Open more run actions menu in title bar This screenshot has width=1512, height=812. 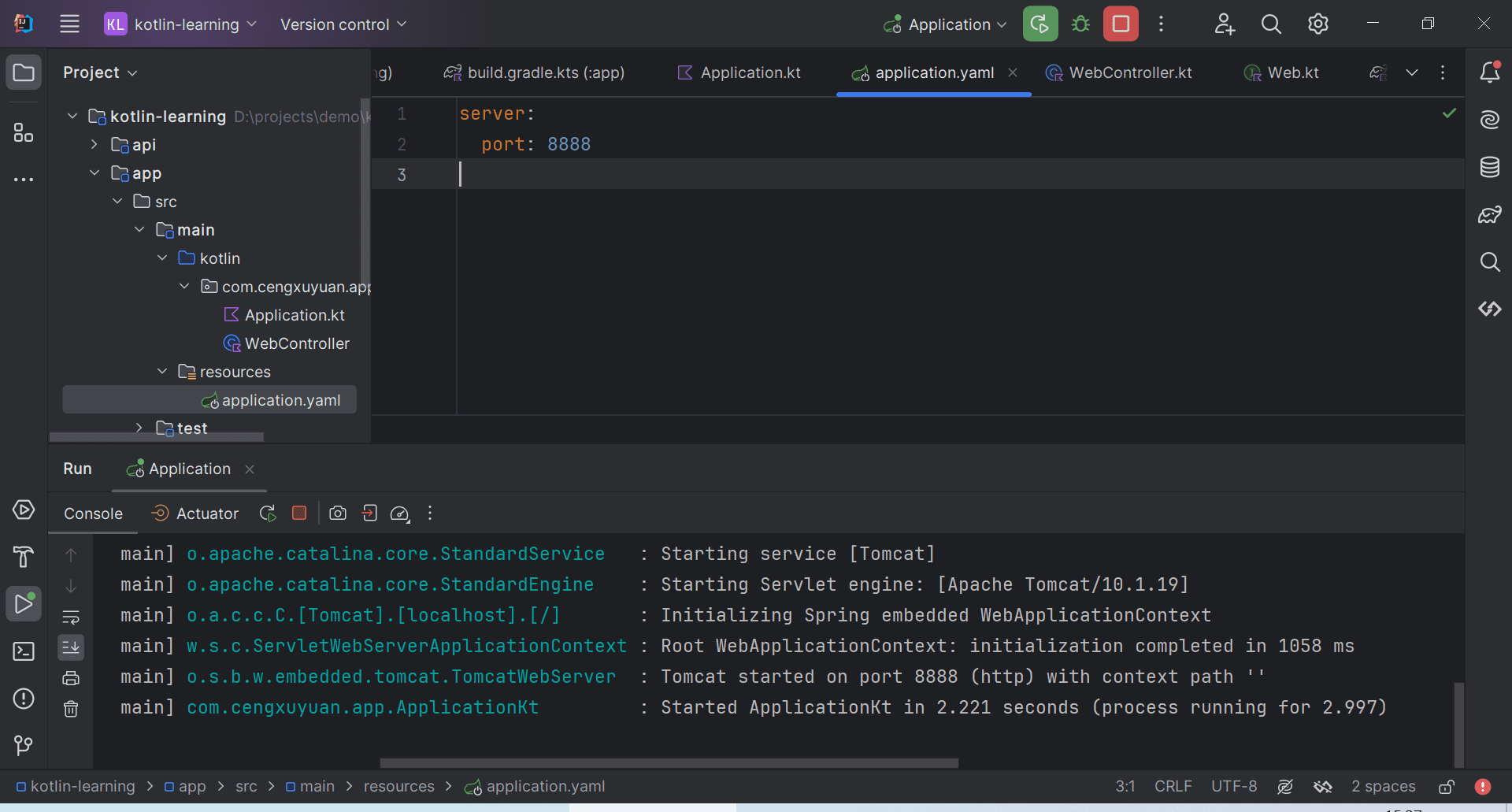coord(1161,24)
